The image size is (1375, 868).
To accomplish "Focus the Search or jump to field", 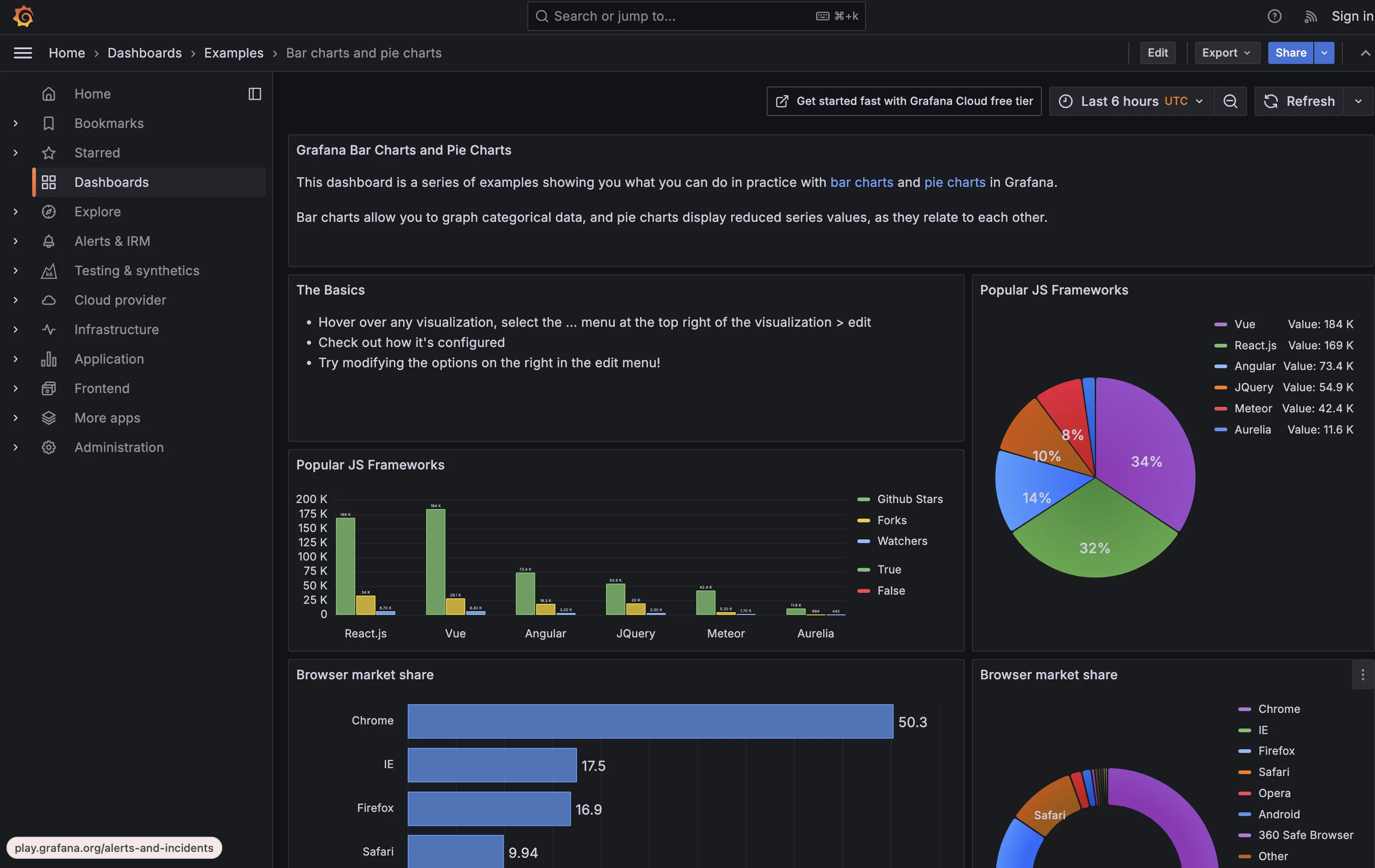I will tap(696, 16).
